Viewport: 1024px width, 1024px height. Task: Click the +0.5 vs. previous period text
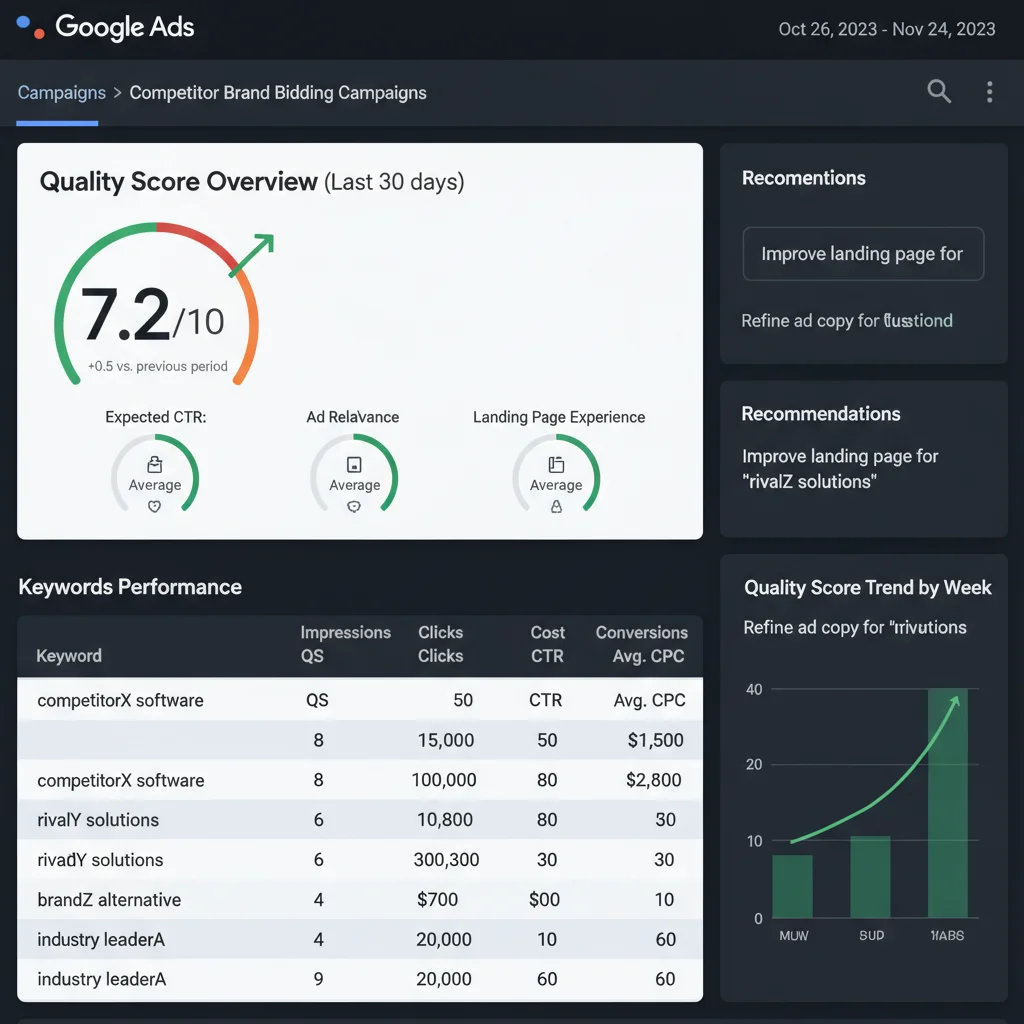click(x=158, y=366)
